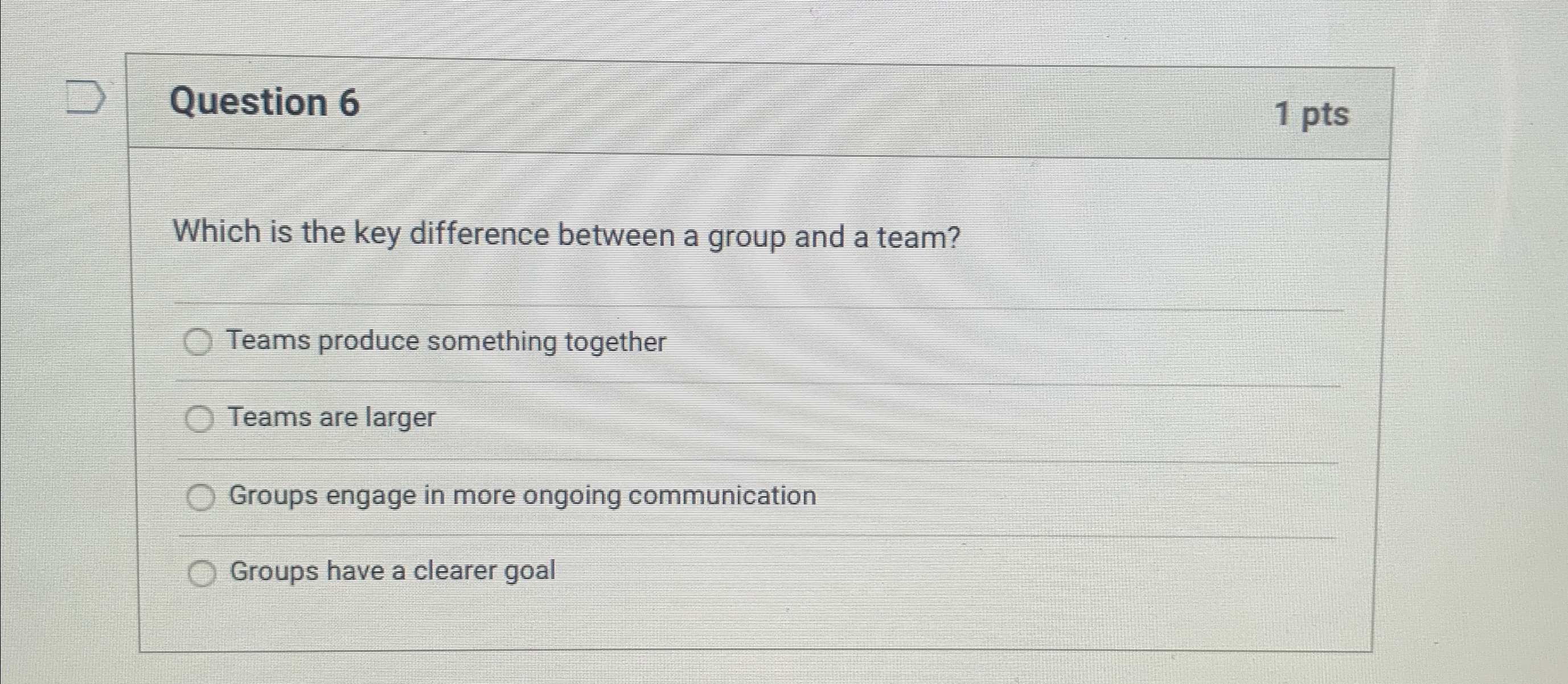
Task: Click the divider line below the question
Action: click(x=730, y=310)
